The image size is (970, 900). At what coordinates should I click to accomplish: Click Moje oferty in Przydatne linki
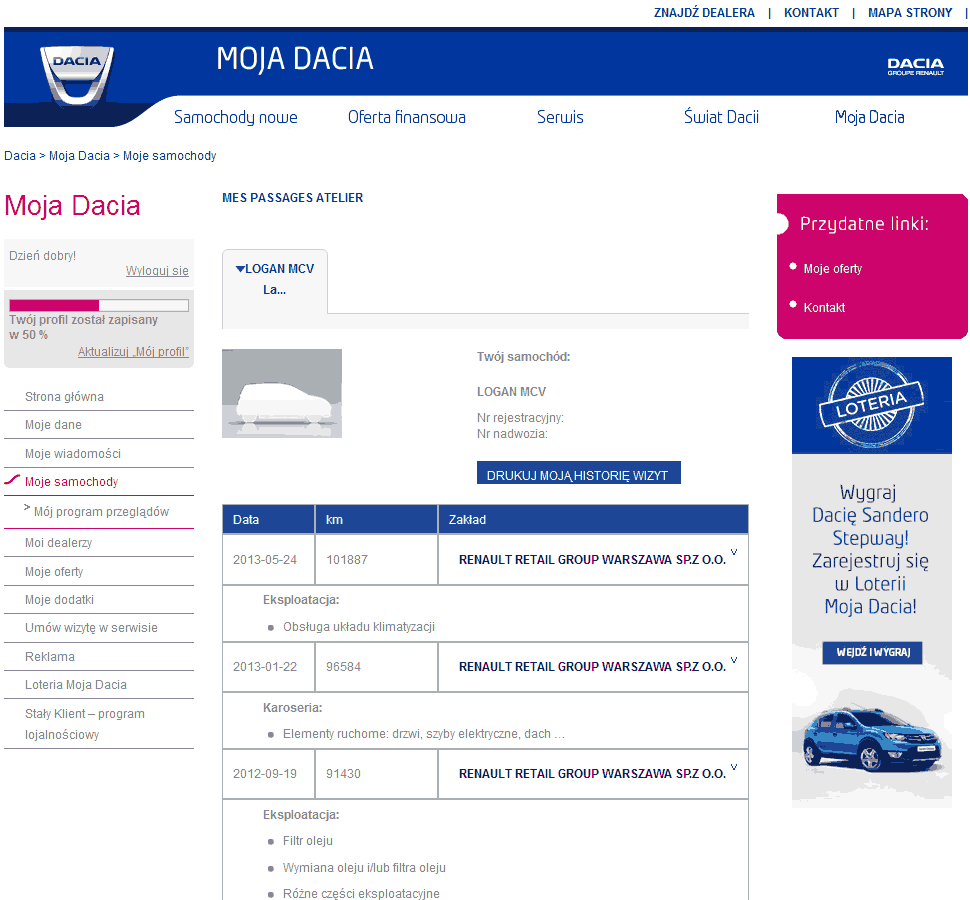point(833,268)
